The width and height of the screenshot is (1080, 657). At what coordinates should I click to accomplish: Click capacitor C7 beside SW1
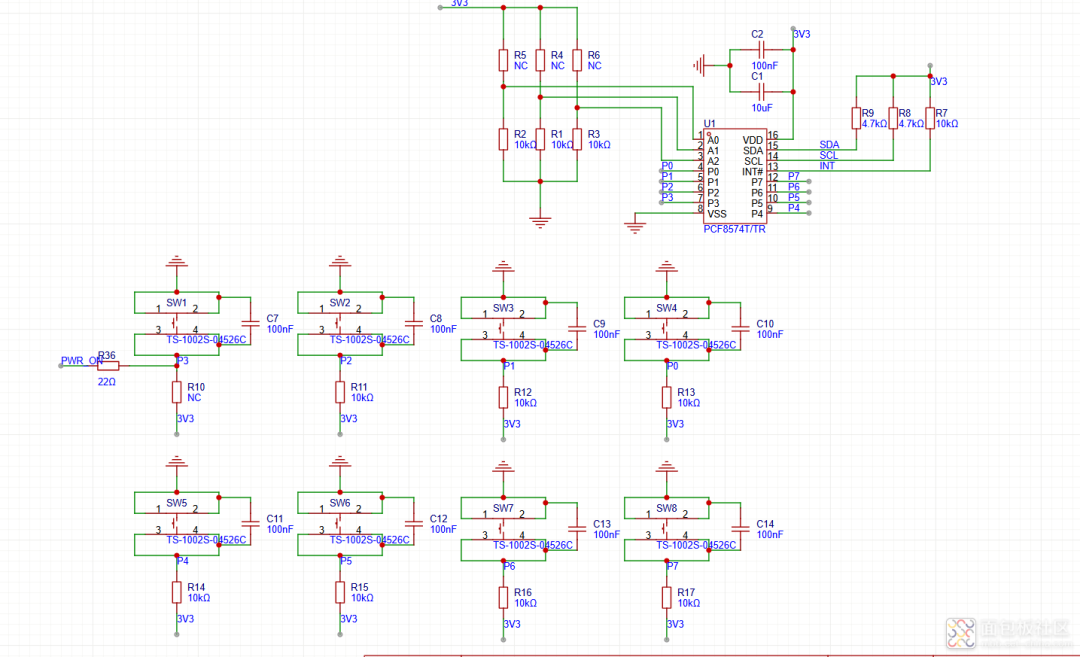tap(250, 322)
